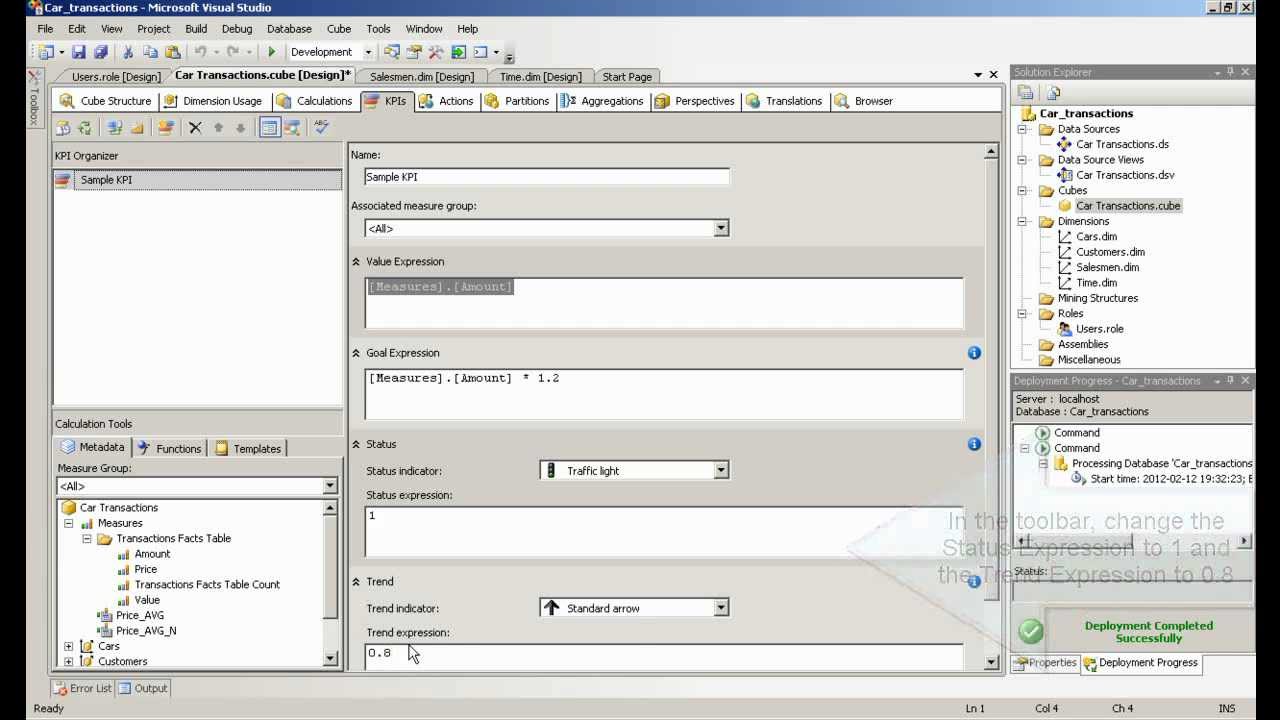The image size is (1280, 720).
Task: Click Solution Explorer show all files icon
Action: tap(1053, 93)
